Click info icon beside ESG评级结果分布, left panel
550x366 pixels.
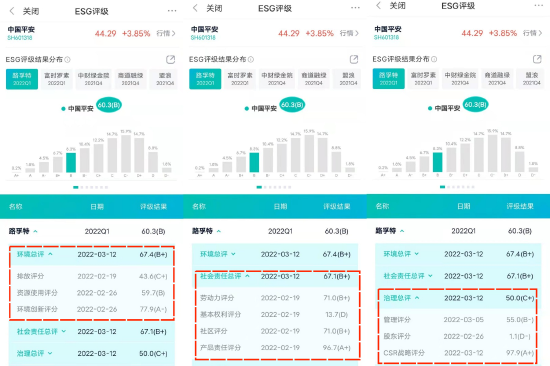point(67,60)
